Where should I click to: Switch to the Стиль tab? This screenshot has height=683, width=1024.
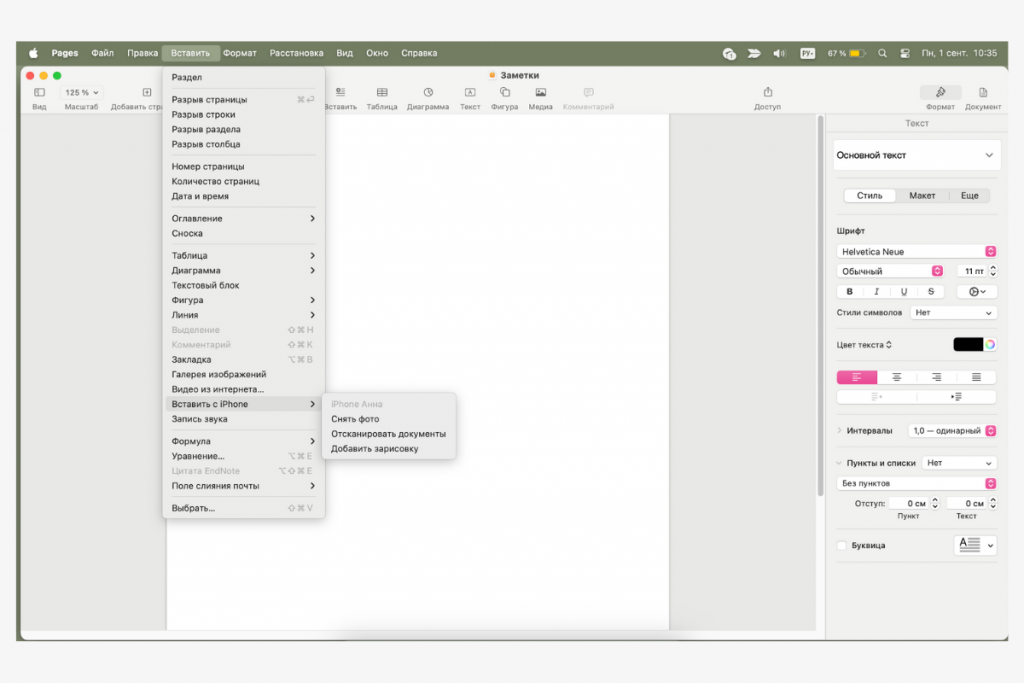click(x=869, y=196)
